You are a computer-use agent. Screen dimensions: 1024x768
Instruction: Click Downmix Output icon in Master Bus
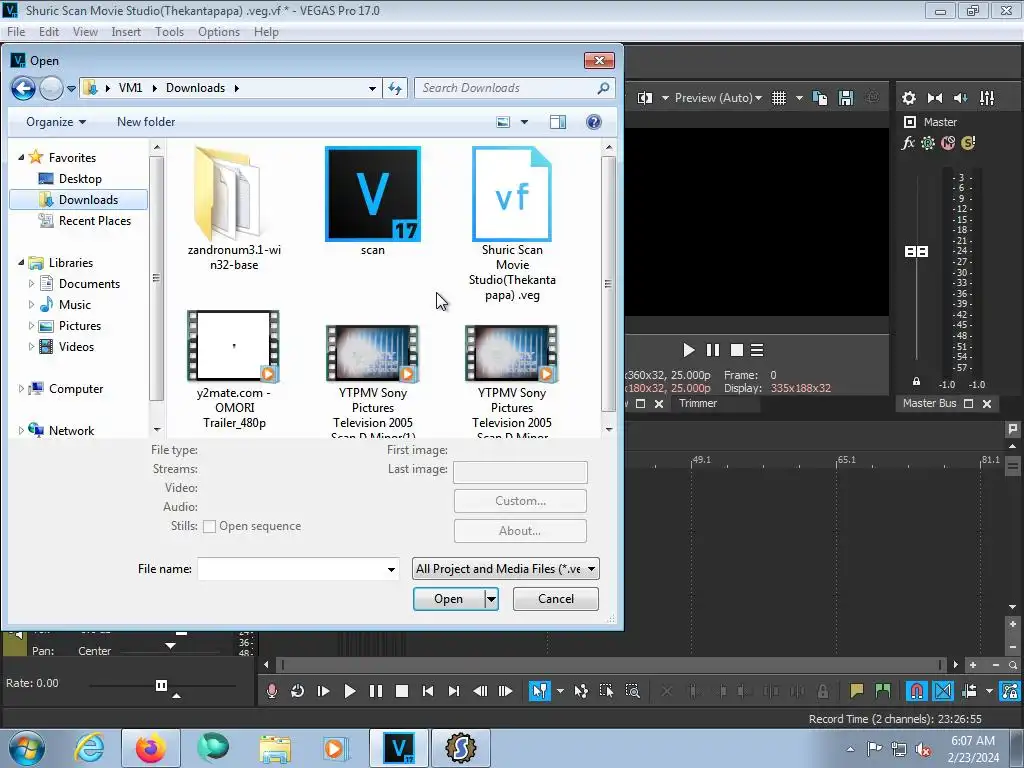click(x=935, y=98)
